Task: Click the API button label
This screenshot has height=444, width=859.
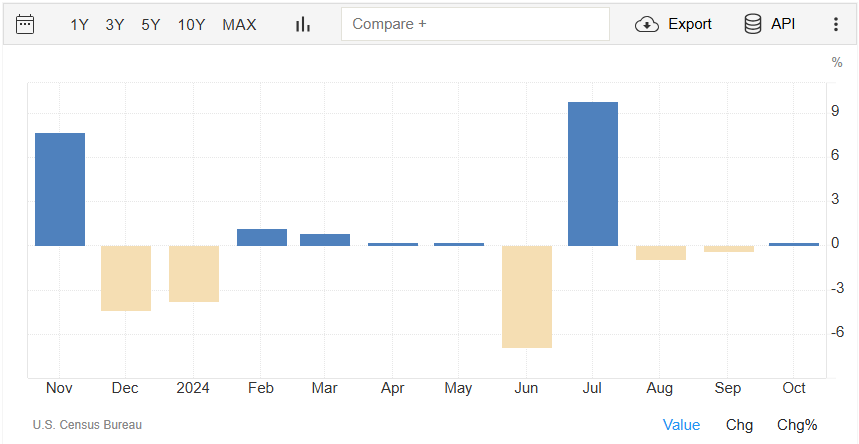Action: [783, 24]
